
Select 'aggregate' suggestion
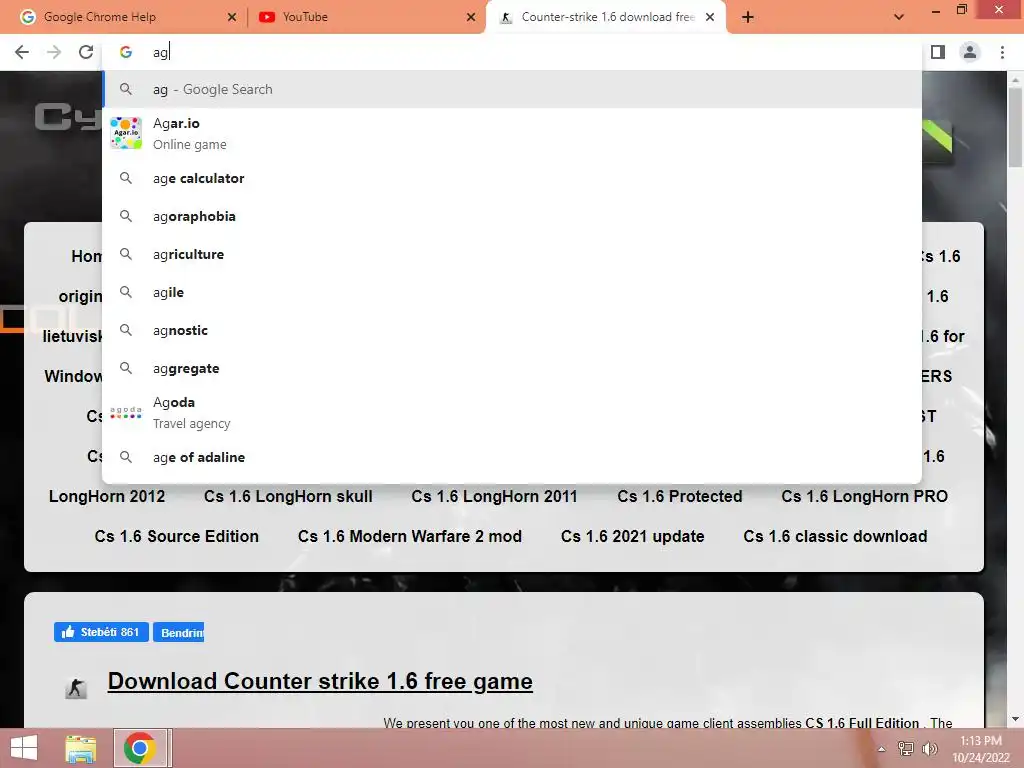[512, 368]
